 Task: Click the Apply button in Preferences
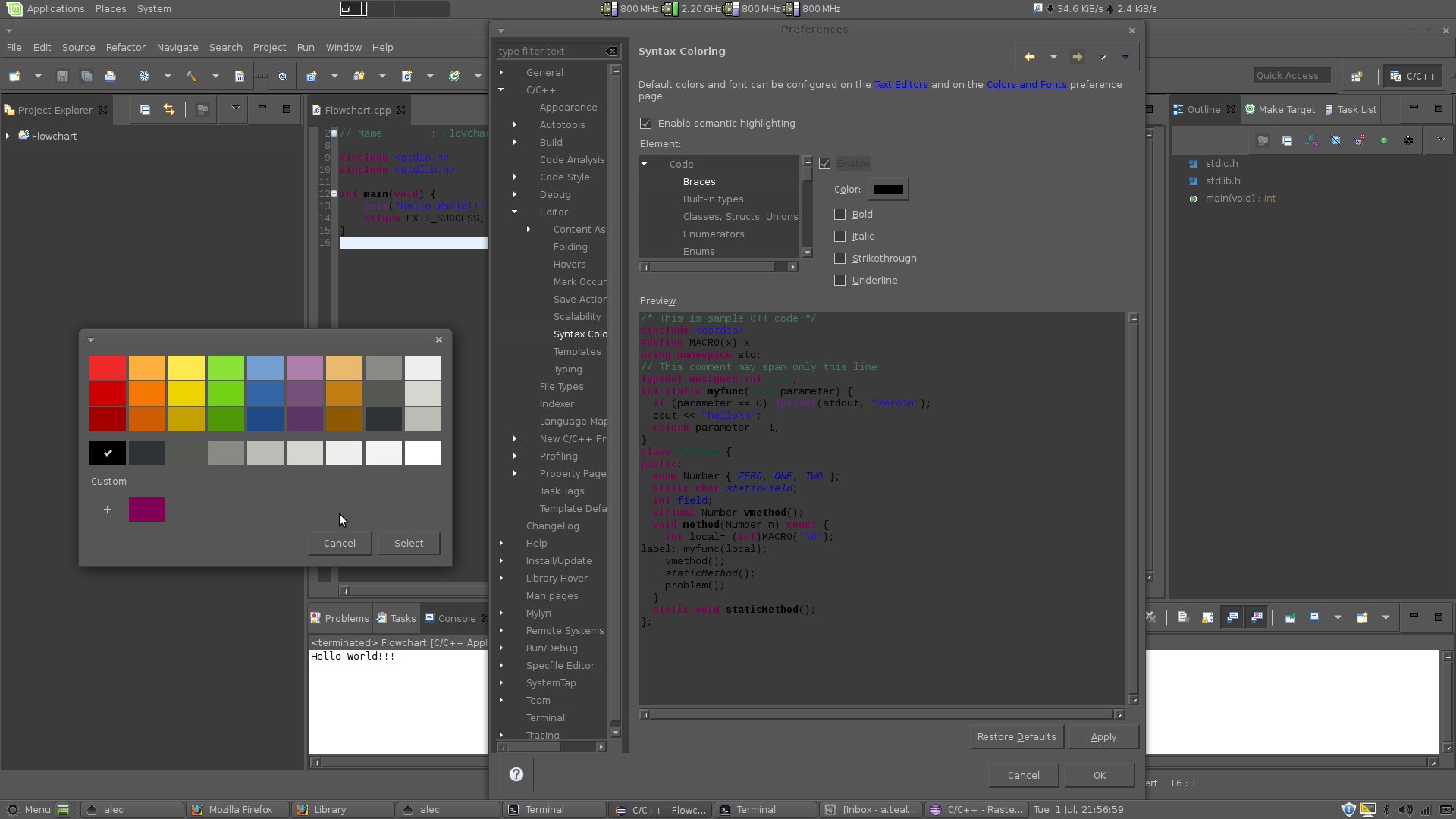pos(1103,736)
